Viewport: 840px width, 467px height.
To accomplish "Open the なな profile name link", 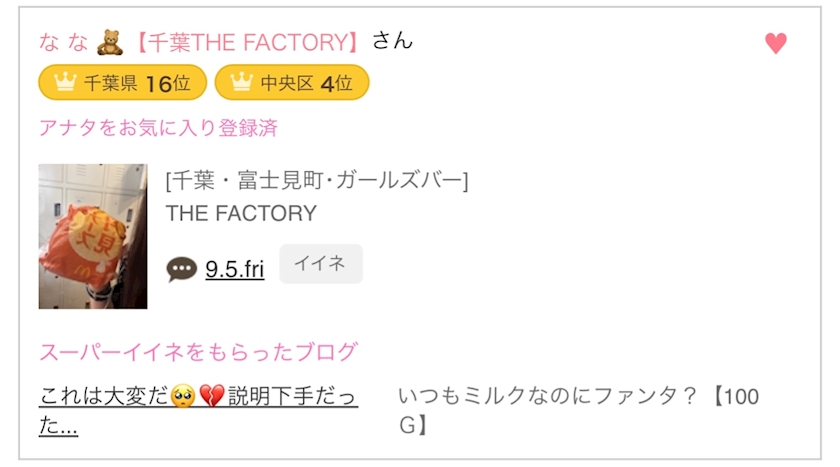I will click(63, 42).
